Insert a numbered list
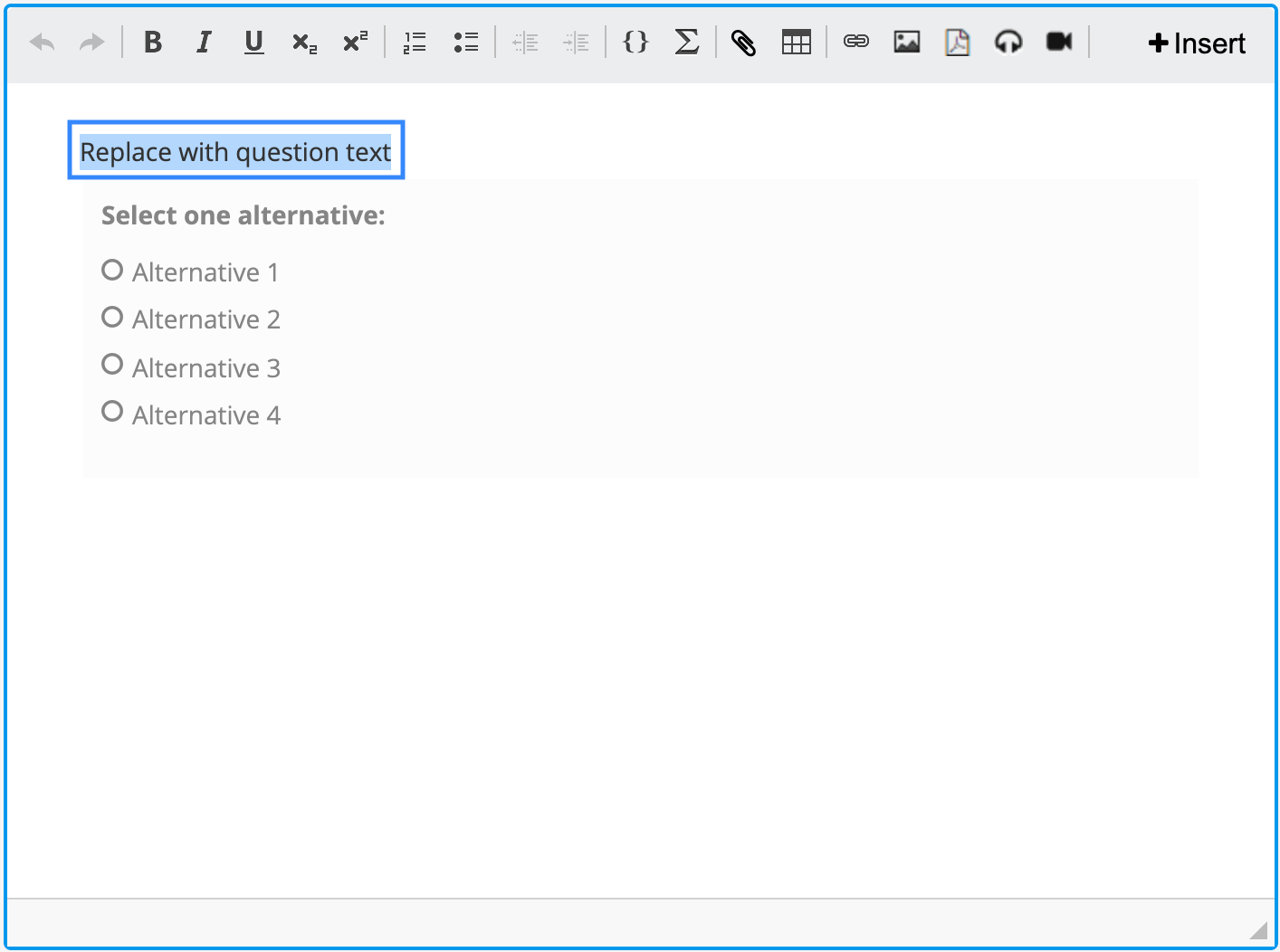1280x952 pixels. 415,43
